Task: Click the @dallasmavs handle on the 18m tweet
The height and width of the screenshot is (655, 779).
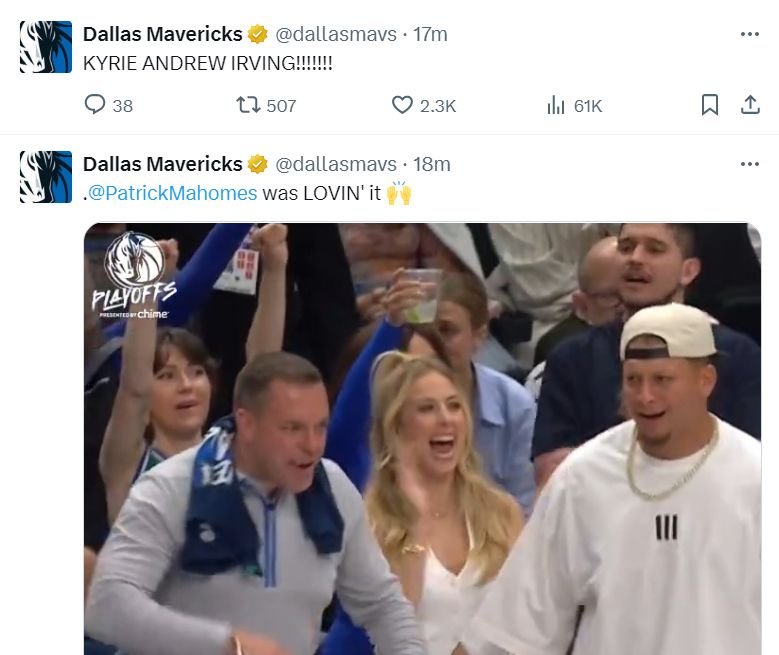Action: 335,164
